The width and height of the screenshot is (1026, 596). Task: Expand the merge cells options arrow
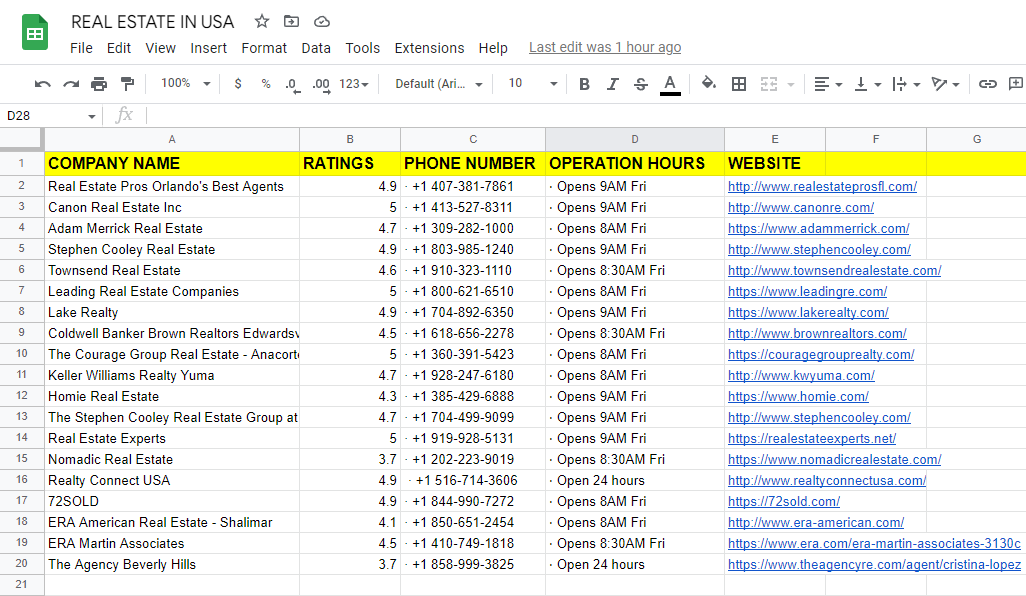[790, 84]
